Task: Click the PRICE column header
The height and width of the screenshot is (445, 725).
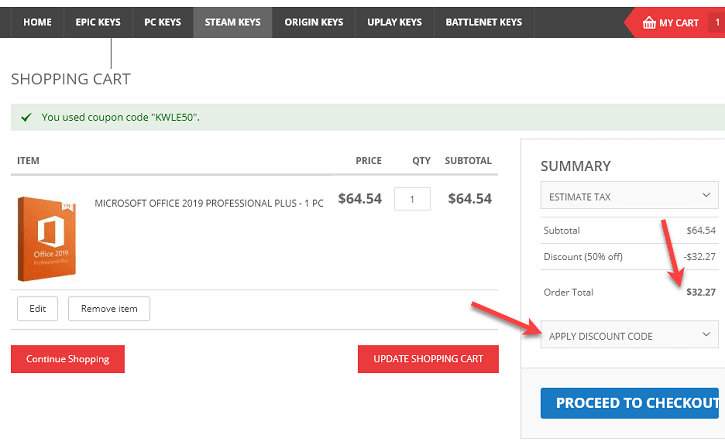Action: click(369, 161)
